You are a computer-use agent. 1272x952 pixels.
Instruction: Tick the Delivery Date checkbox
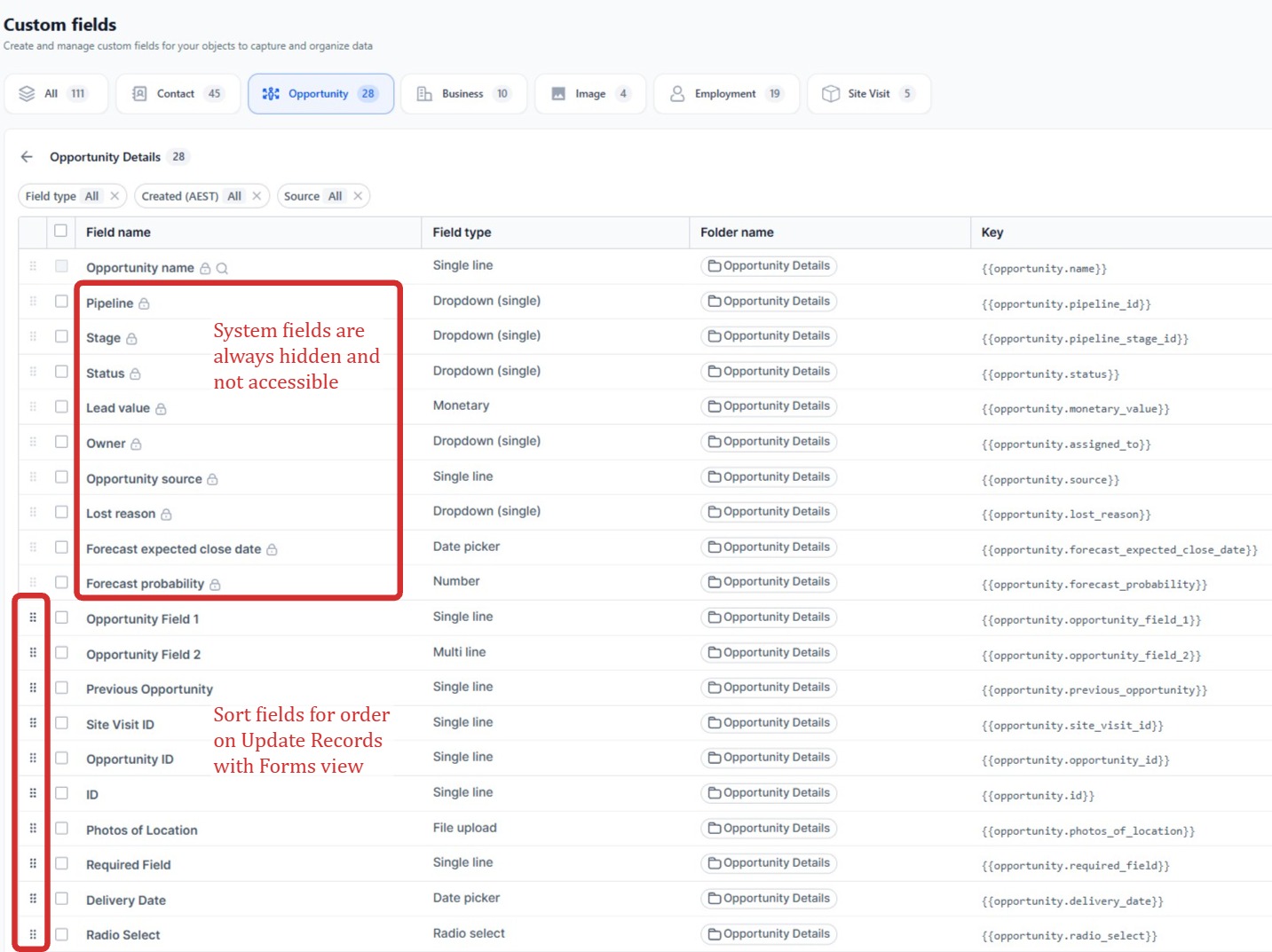coord(61,899)
